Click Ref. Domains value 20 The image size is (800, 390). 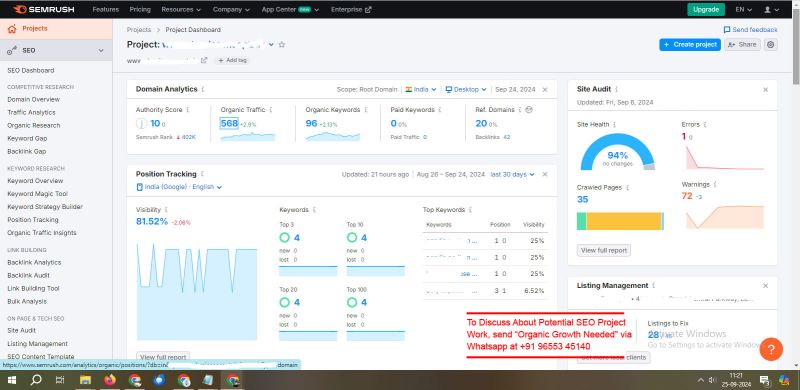pyautogui.click(x=481, y=123)
